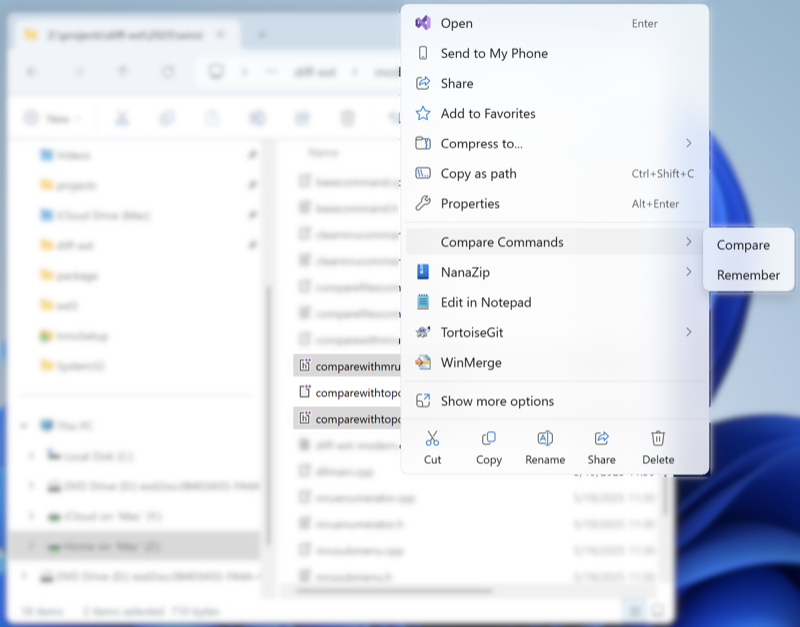Expand the Compress to submenu arrow

[689, 143]
